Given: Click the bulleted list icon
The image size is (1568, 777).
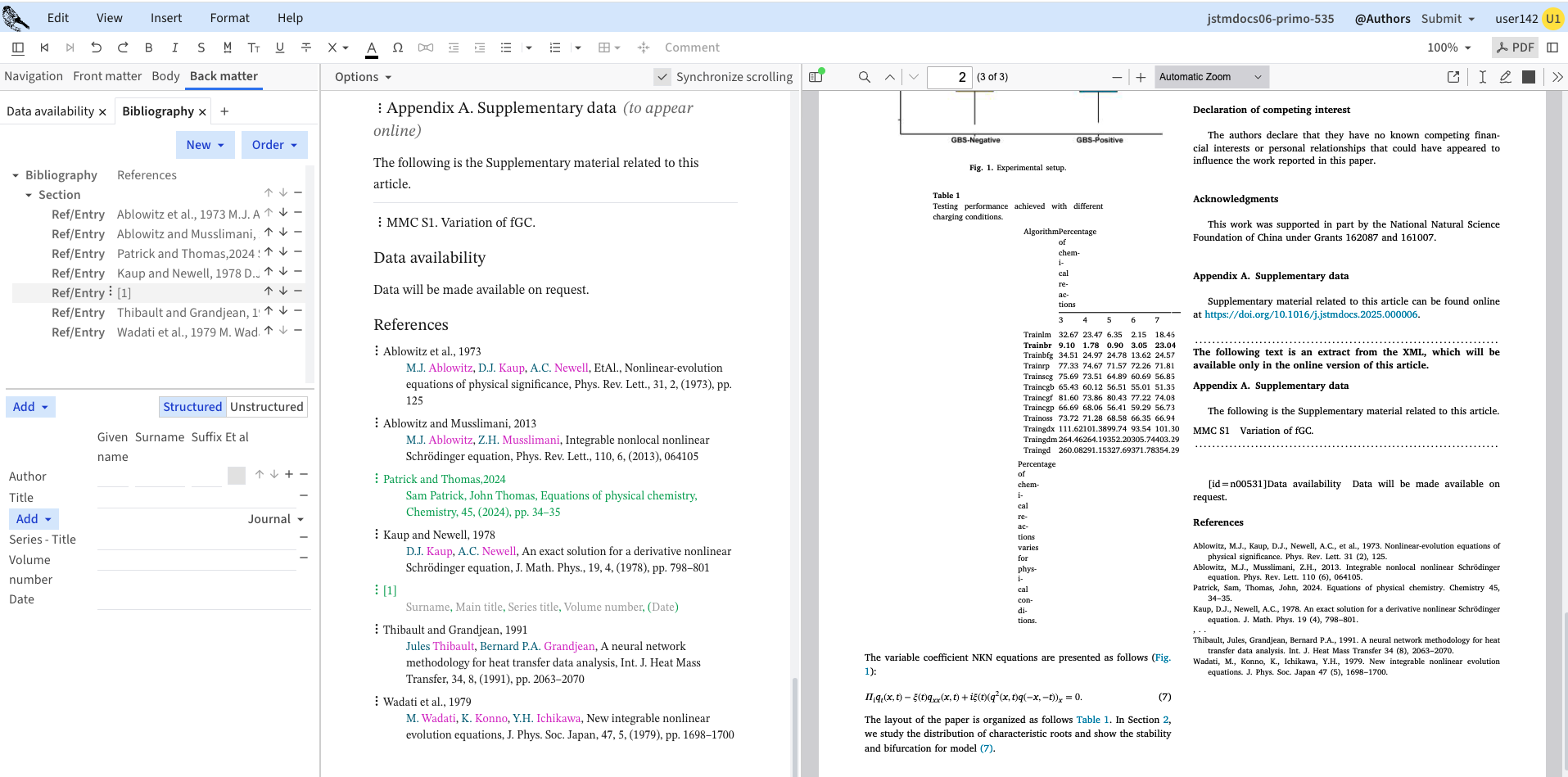Looking at the screenshot, I should (x=506, y=47).
